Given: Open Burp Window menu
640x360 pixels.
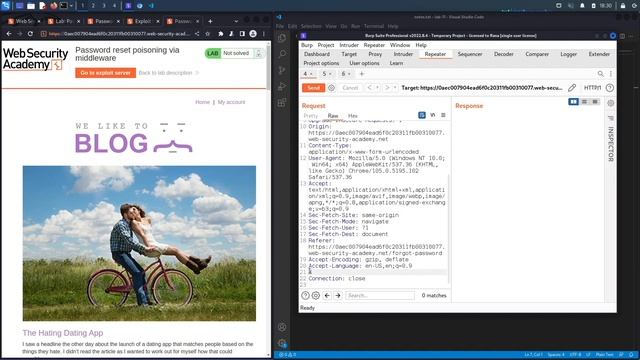Looking at the screenshot, I should point(400,45).
